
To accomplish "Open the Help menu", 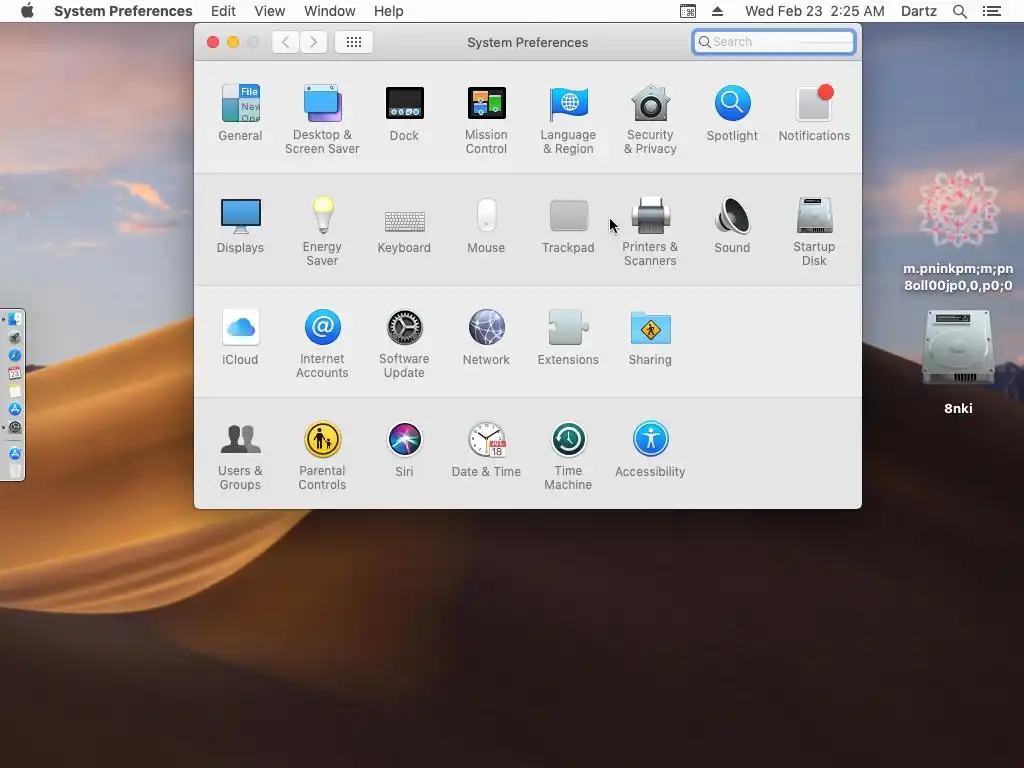I will [389, 11].
